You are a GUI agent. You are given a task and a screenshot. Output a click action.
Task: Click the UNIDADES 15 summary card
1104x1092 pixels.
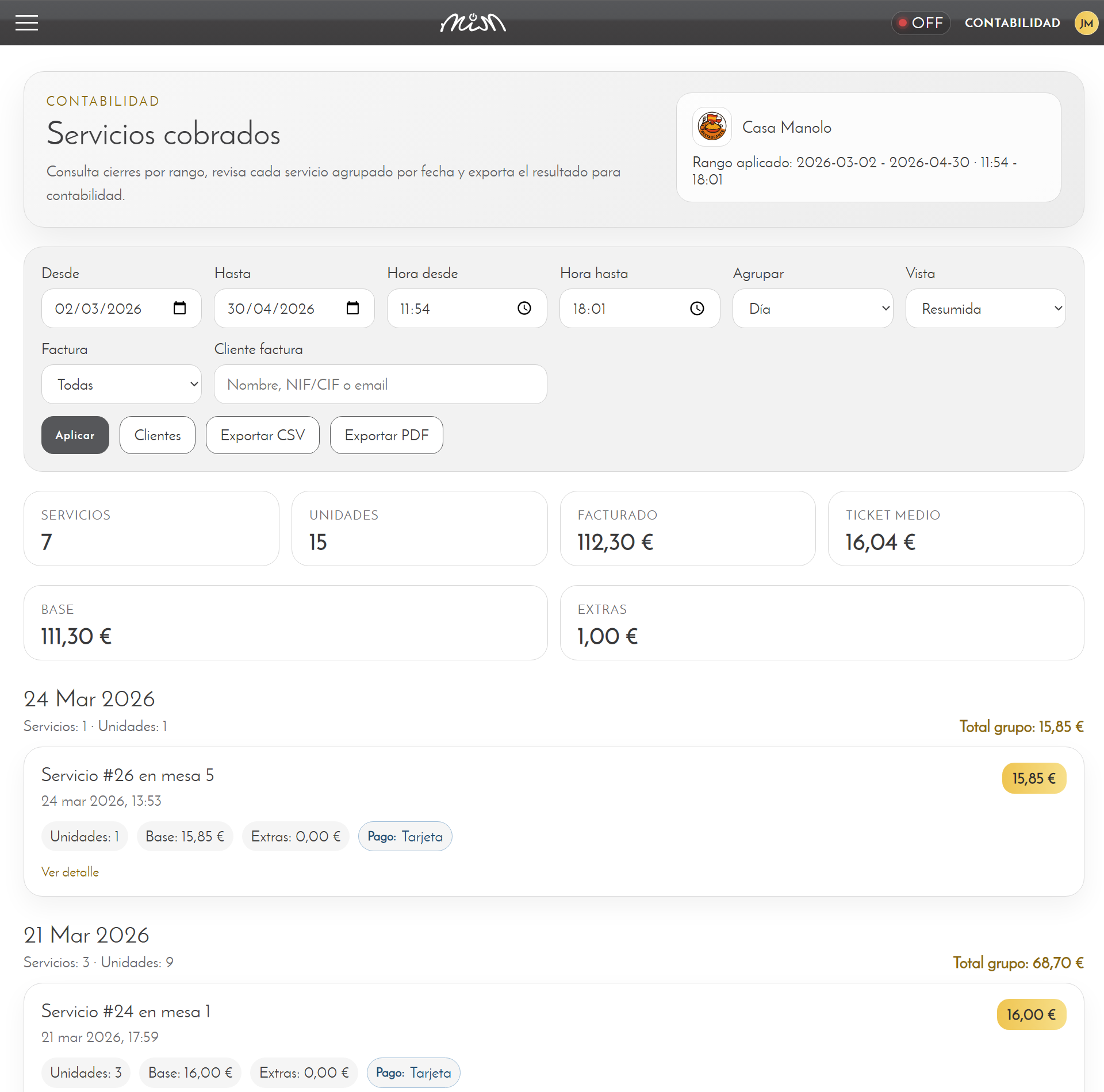click(419, 528)
